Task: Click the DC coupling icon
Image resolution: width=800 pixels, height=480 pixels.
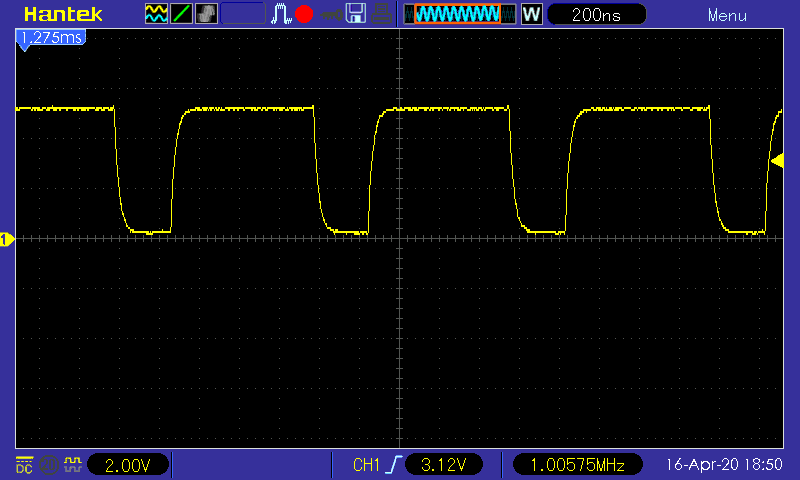Action: (24, 464)
